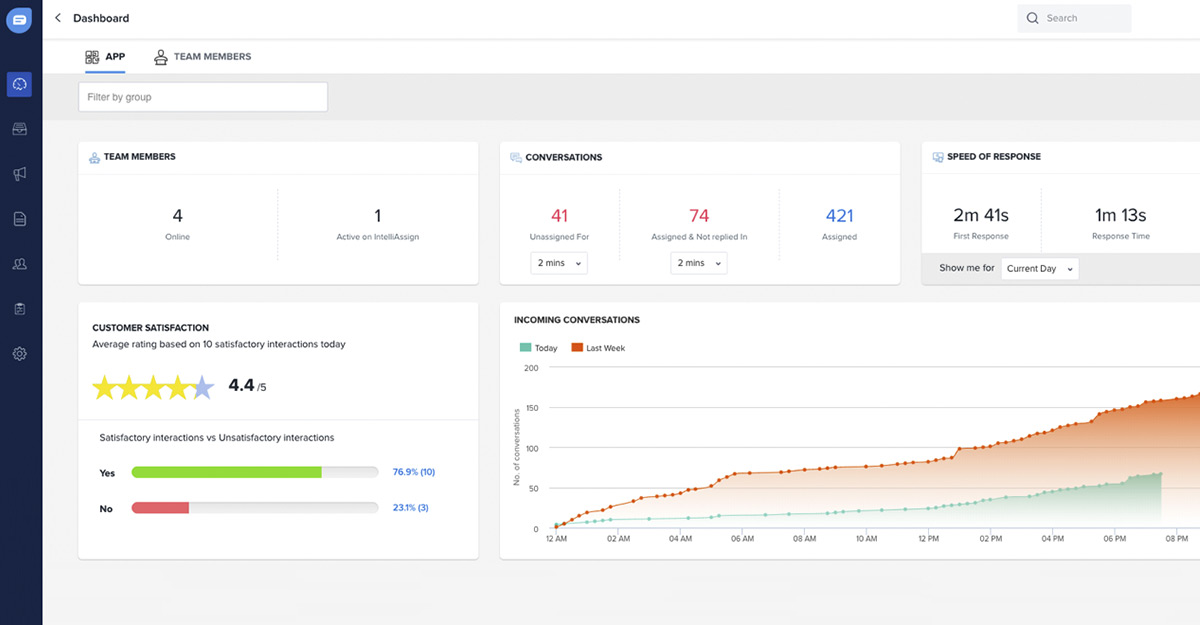Open the 2 mins dropdown under Assigned & Not replied In
1200x625 pixels.
click(699, 263)
